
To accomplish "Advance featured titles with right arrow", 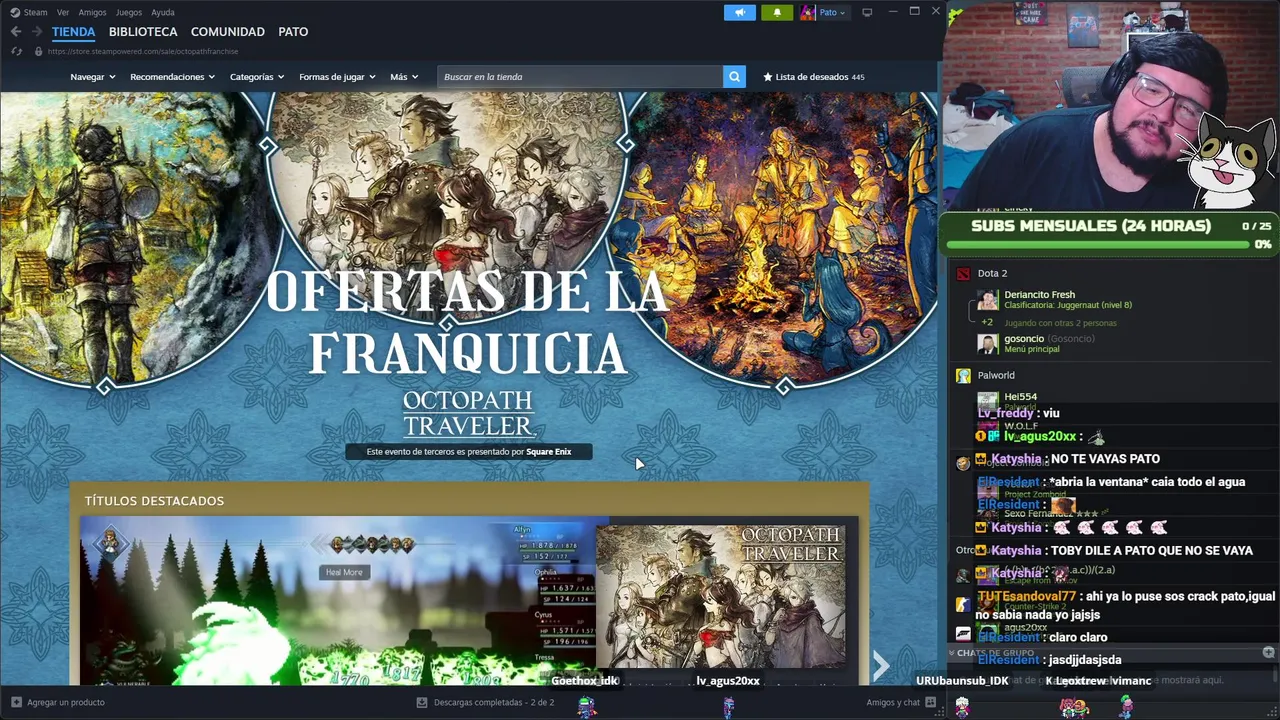I will (x=880, y=665).
